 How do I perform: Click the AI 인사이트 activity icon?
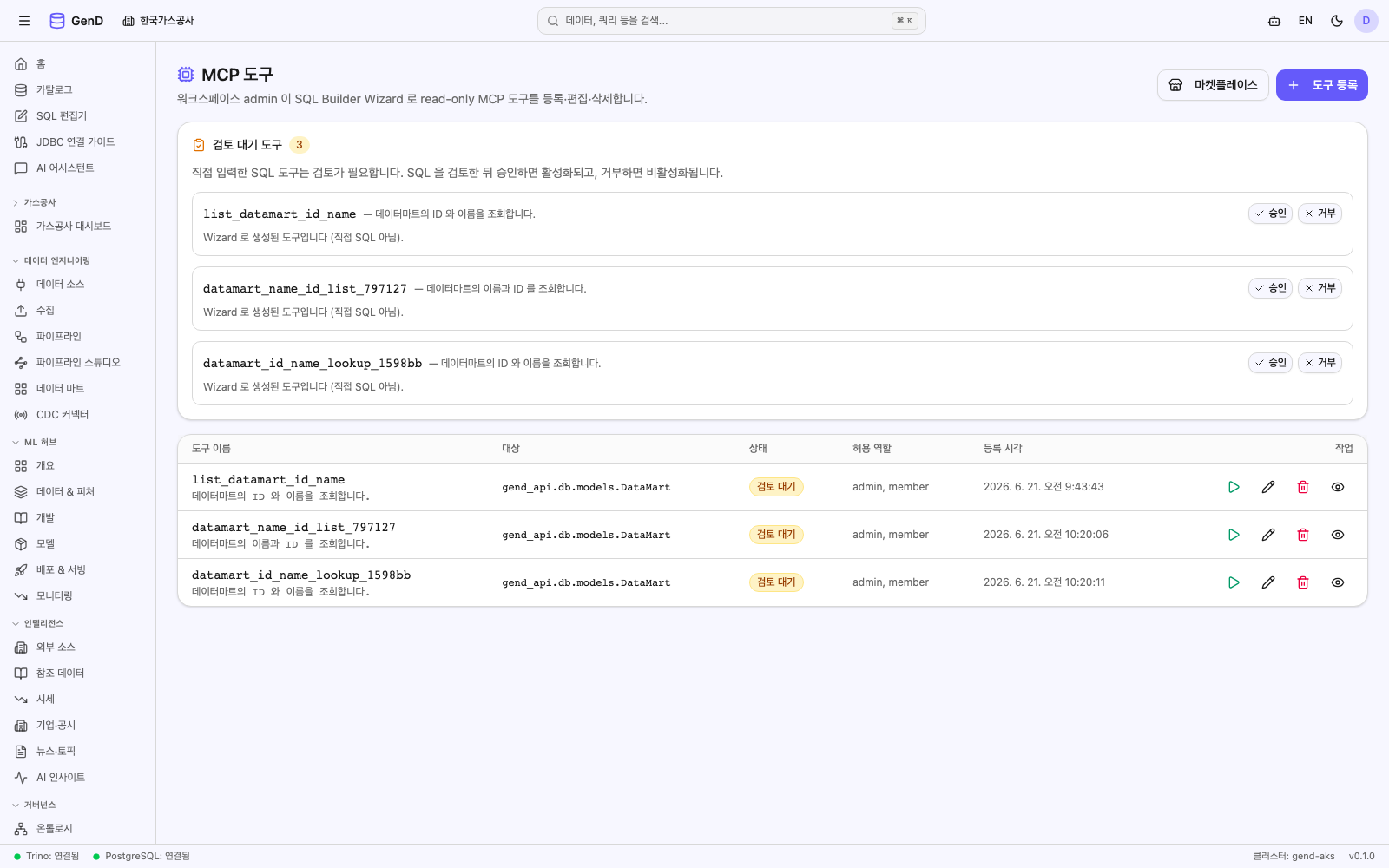(x=21, y=778)
